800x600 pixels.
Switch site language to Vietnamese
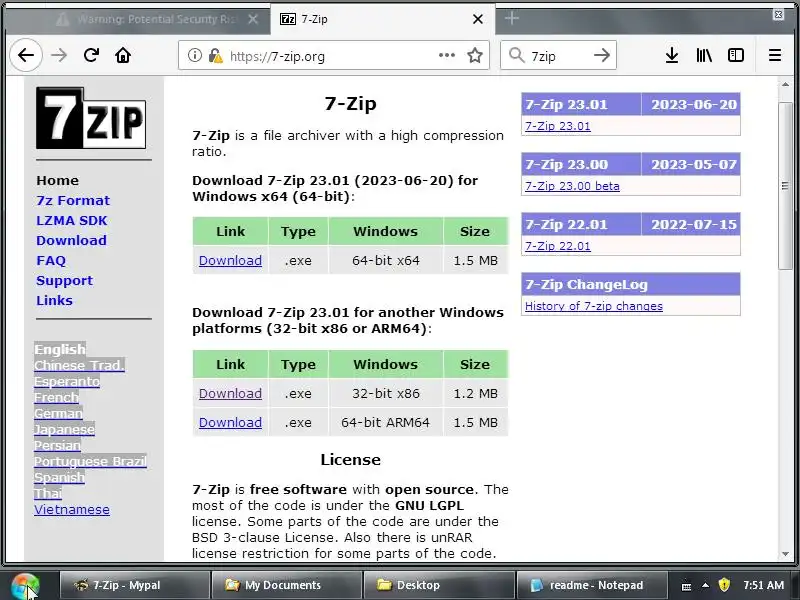(72, 510)
